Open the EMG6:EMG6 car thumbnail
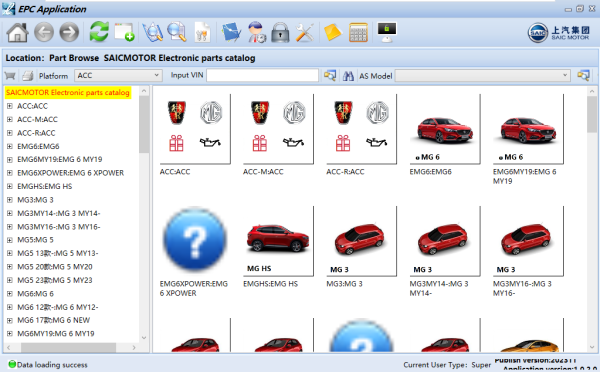Image resolution: width=600 pixels, height=372 pixels. coord(445,129)
